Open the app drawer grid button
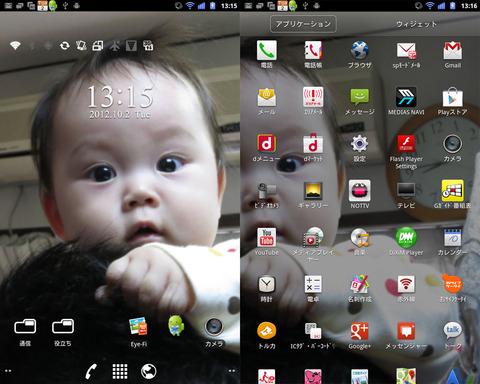 click(120, 371)
